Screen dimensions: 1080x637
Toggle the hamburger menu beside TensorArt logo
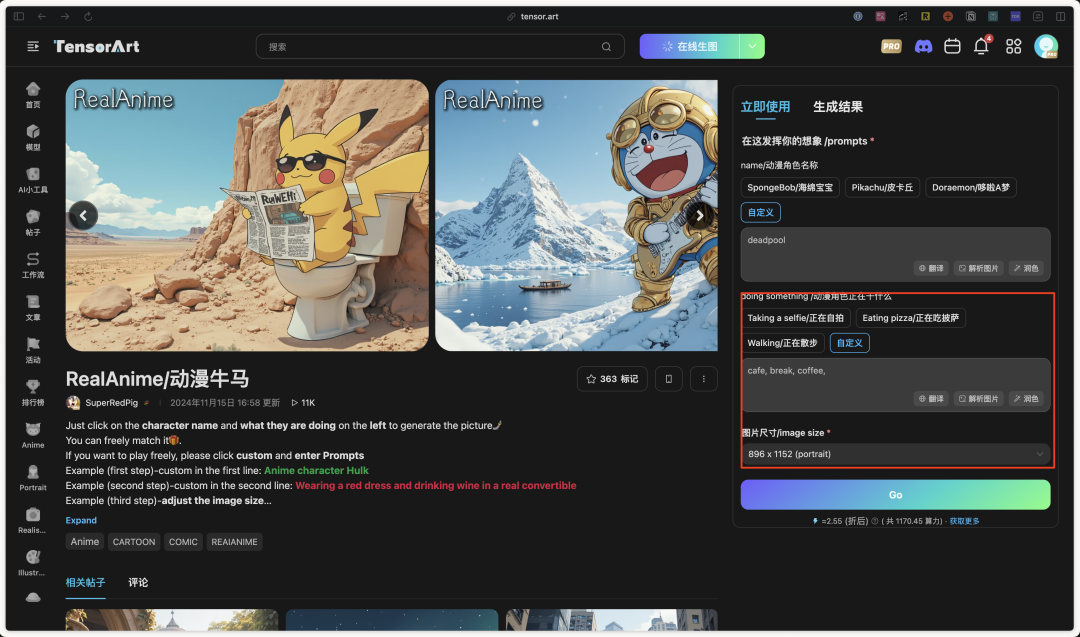32,46
